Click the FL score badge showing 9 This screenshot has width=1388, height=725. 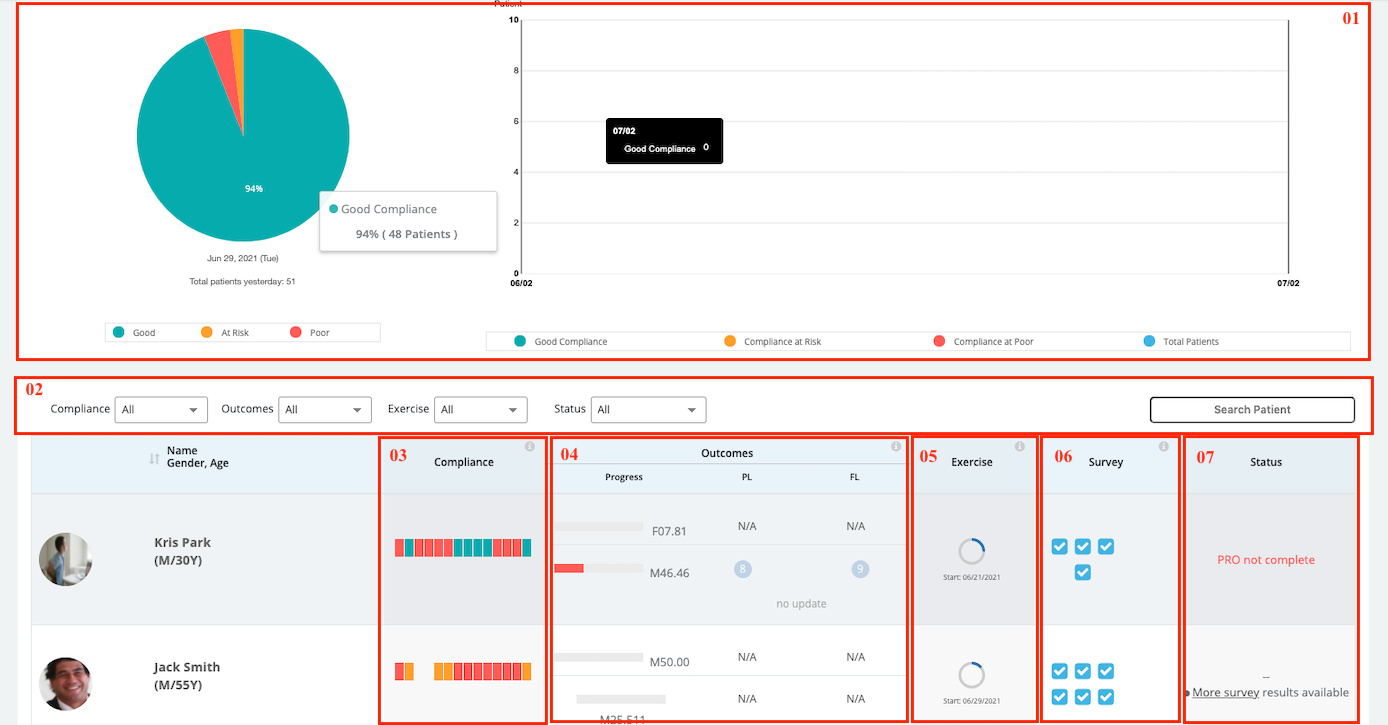(860, 569)
